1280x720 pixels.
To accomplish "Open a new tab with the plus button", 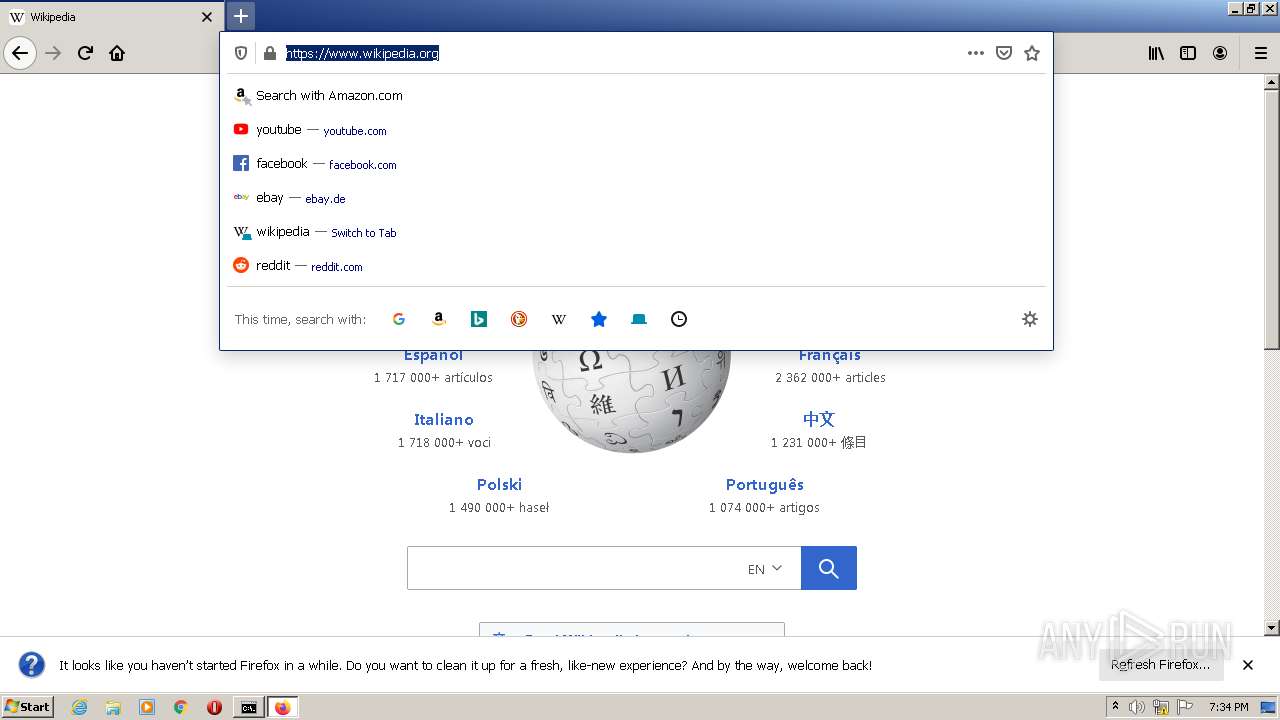I will 241,16.
